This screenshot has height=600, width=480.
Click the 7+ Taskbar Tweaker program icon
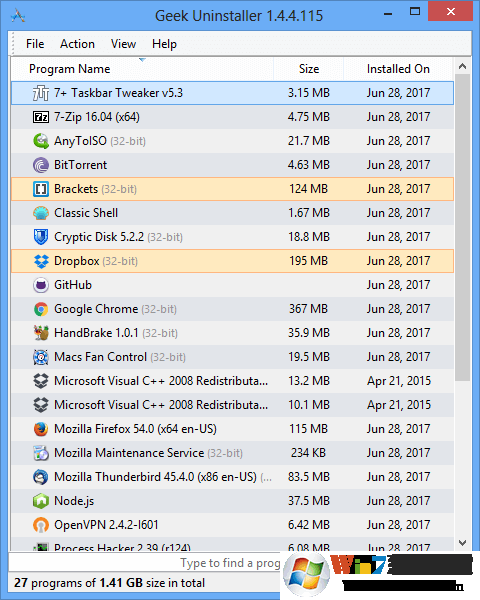(x=41, y=93)
